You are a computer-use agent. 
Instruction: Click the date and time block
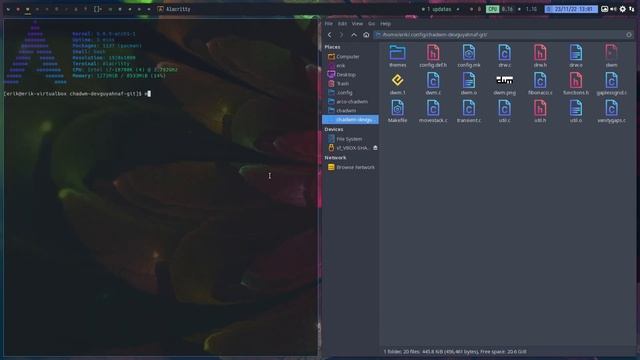point(571,9)
